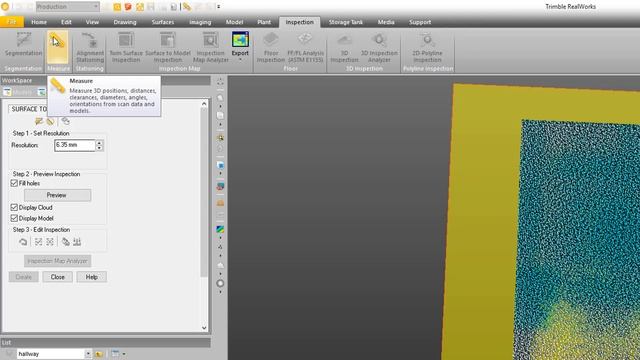The height and width of the screenshot is (360, 640).
Task: Click the tool panel vertical scrollbar thumb
Action: 204,192
